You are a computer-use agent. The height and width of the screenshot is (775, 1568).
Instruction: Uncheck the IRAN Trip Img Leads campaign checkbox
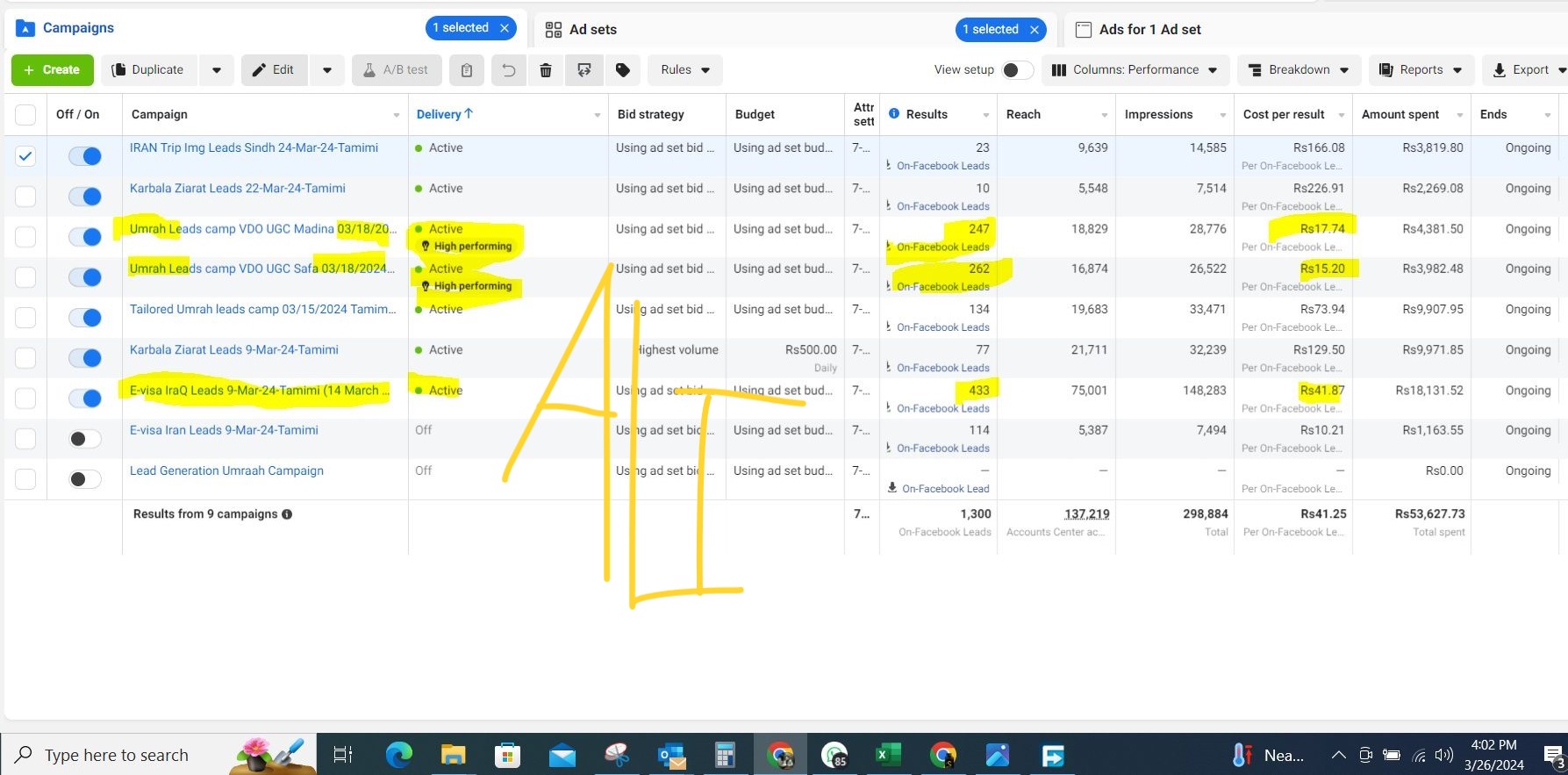[25, 156]
